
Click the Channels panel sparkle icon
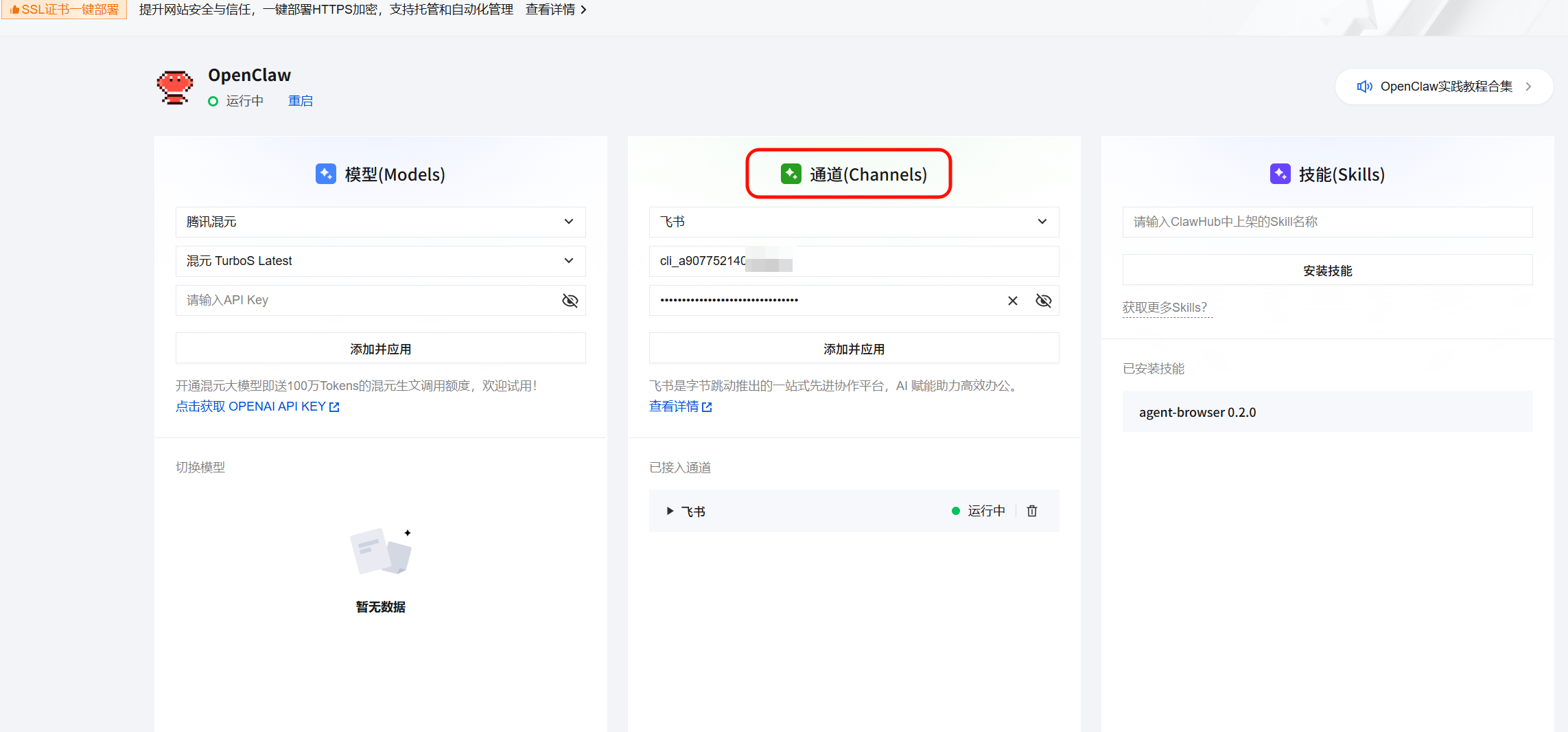coord(792,174)
